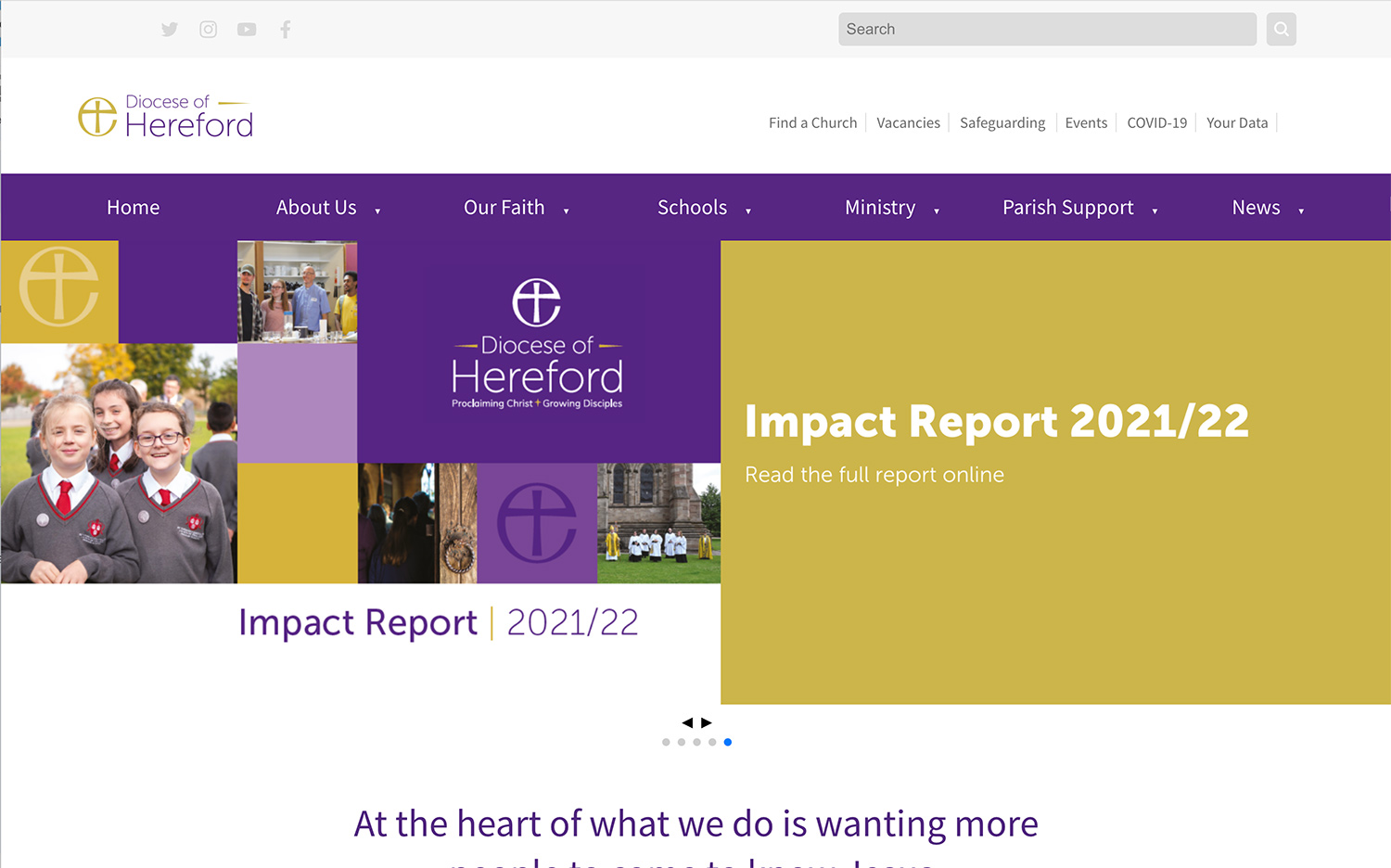The width and height of the screenshot is (1391, 868).
Task: Go to the Home menu item
Action: pyautogui.click(x=134, y=208)
